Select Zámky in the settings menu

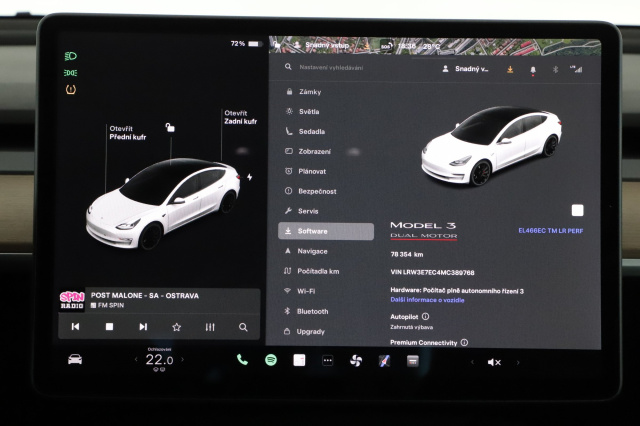click(309, 91)
